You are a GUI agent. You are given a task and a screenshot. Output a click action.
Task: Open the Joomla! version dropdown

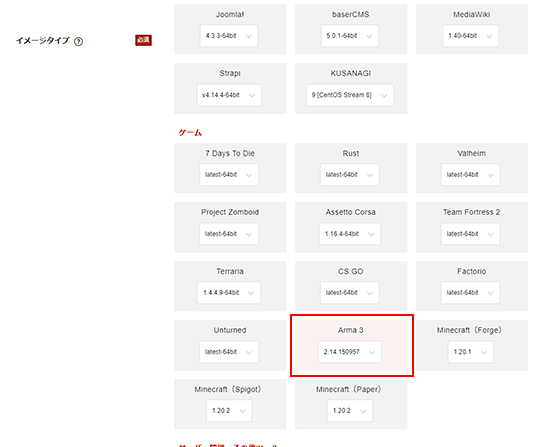point(229,36)
